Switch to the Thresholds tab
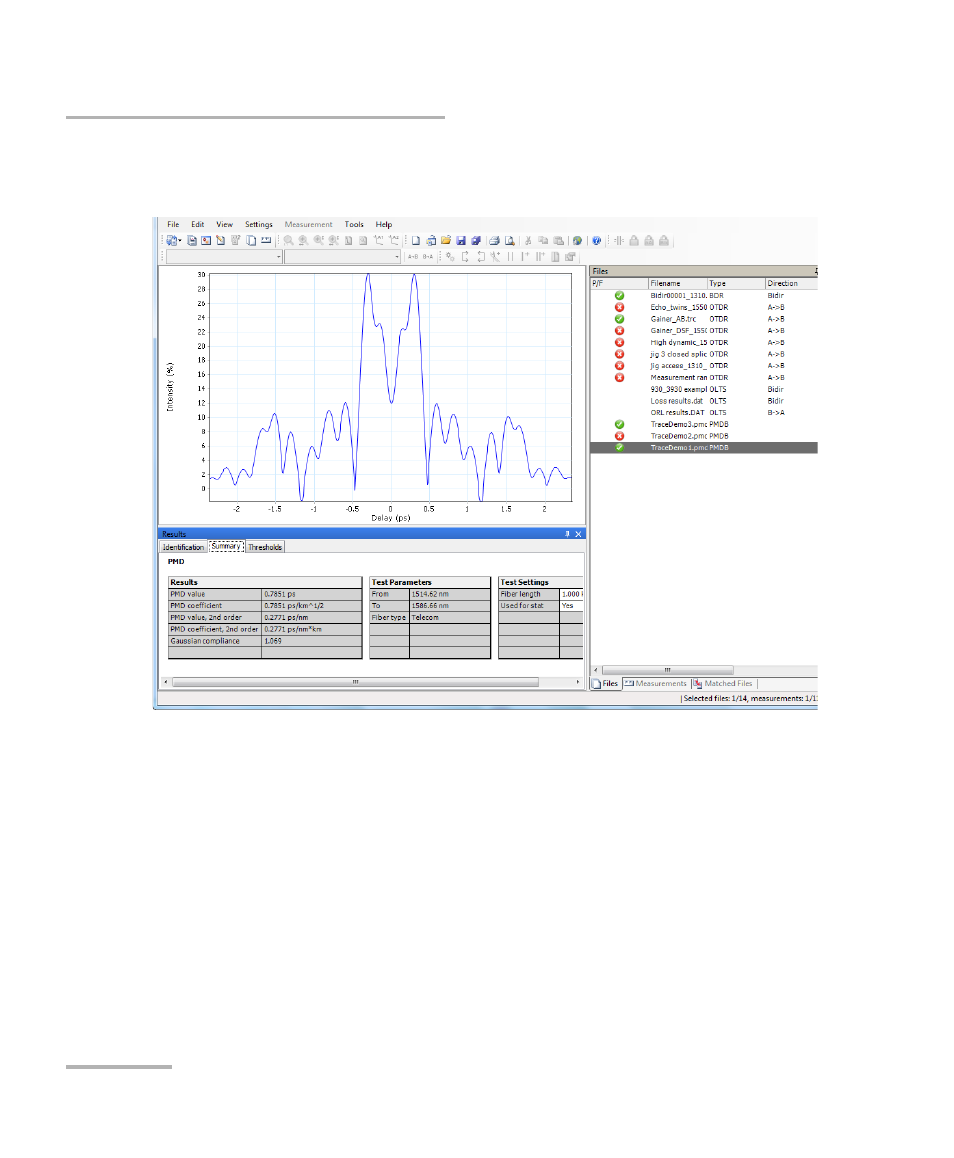This screenshot has width=954, height=1158. [265, 547]
